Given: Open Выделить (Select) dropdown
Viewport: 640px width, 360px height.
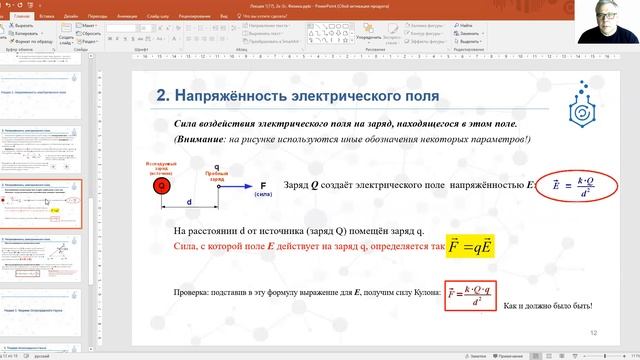Looking at the screenshot, I should pyautogui.click(x=469, y=41).
